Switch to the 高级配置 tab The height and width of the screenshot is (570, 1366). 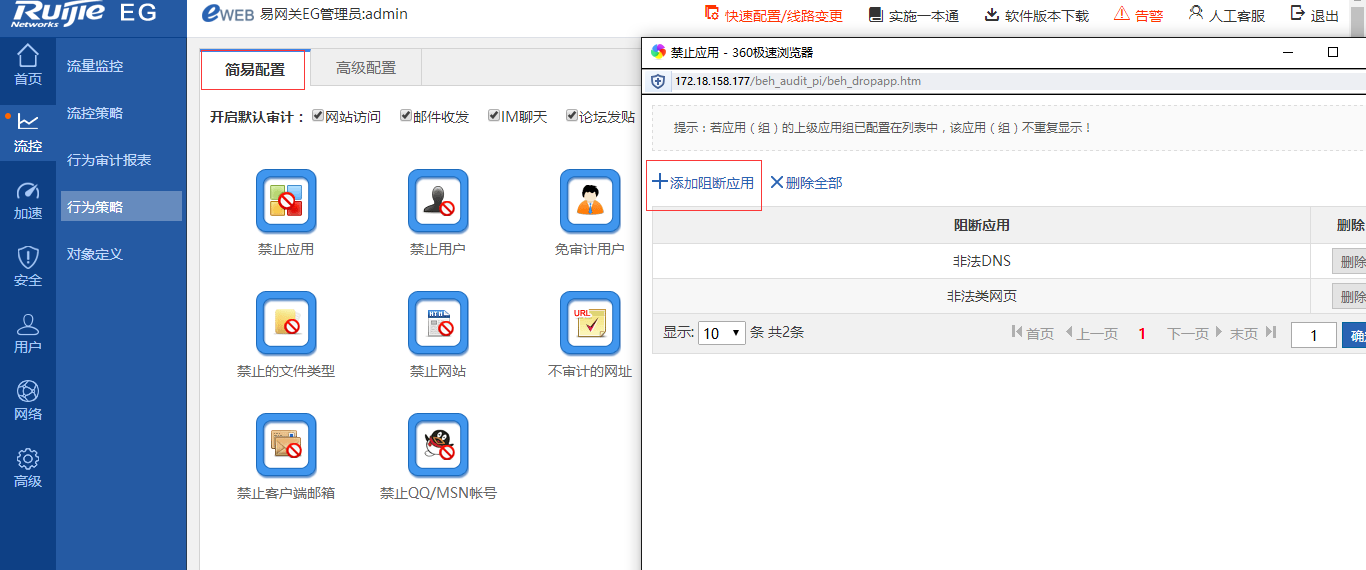click(366, 68)
